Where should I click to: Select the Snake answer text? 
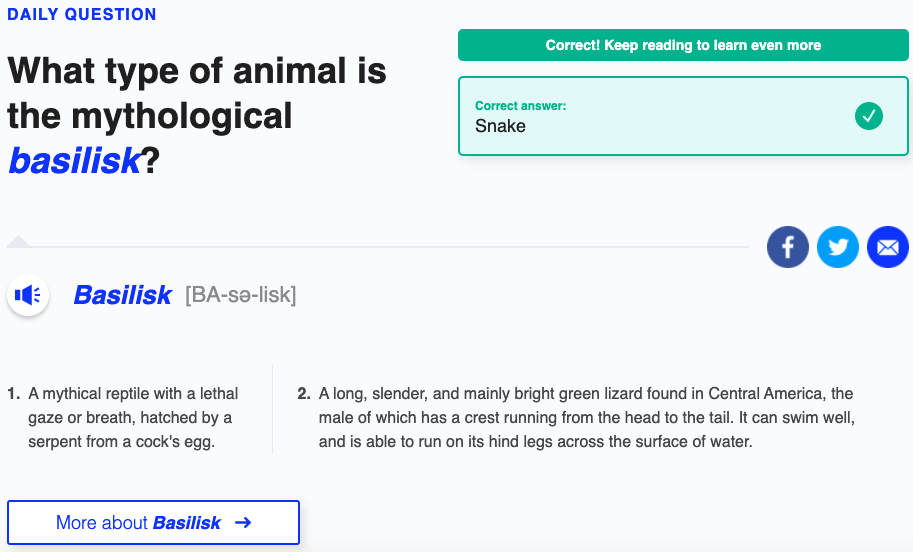click(x=500, y=126)
